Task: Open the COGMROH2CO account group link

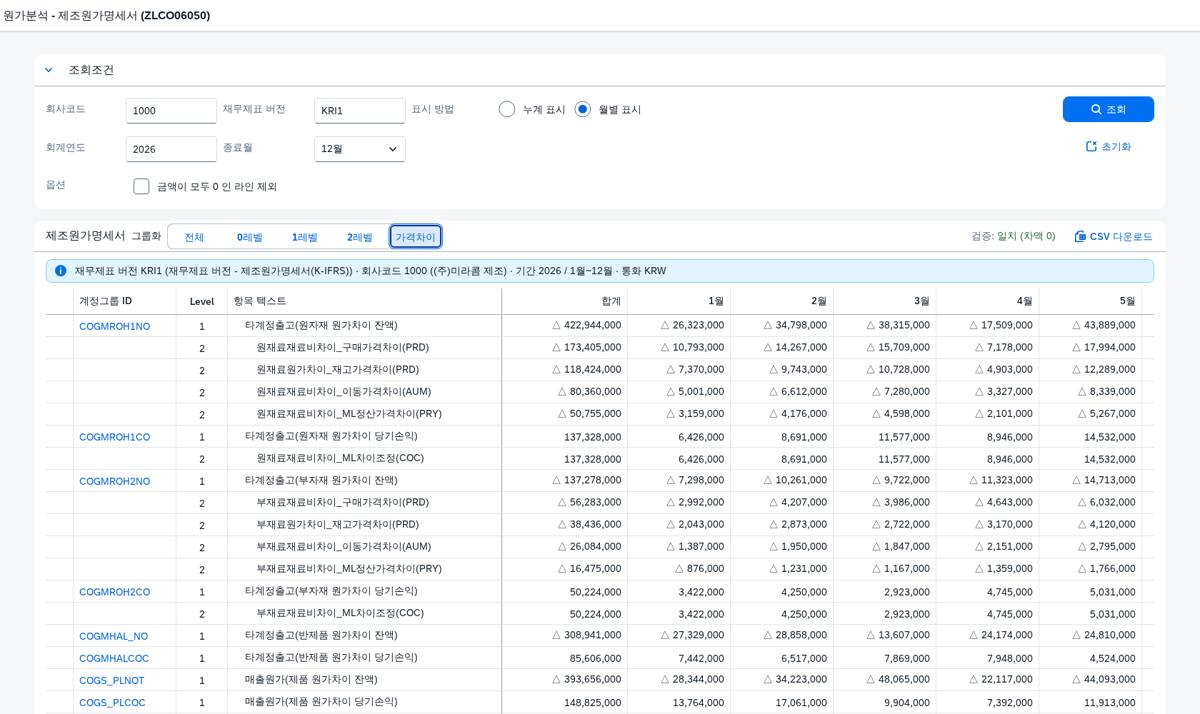Action: point(114,592)
